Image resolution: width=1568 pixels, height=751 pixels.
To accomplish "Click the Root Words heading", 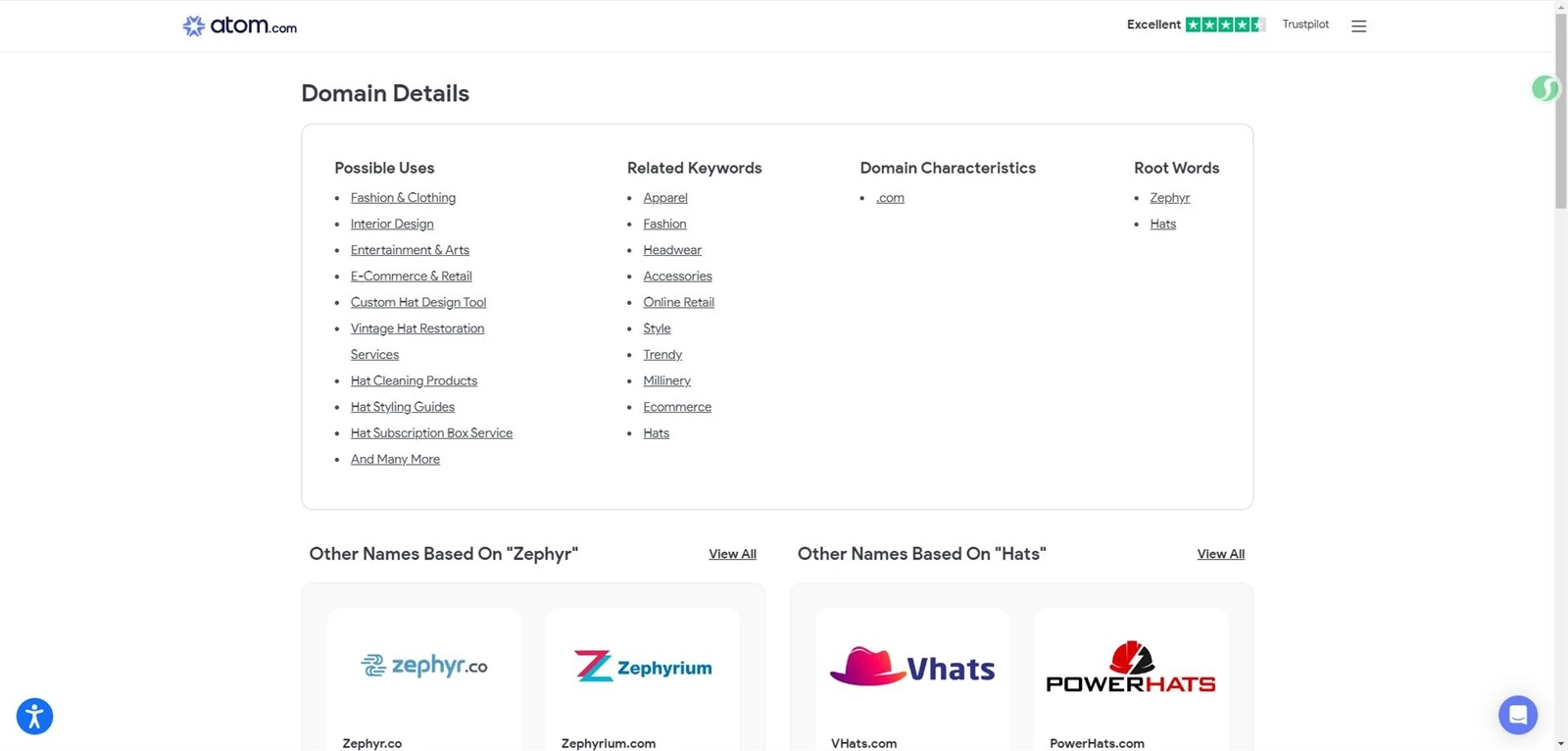I will [x=1176, y=168].
